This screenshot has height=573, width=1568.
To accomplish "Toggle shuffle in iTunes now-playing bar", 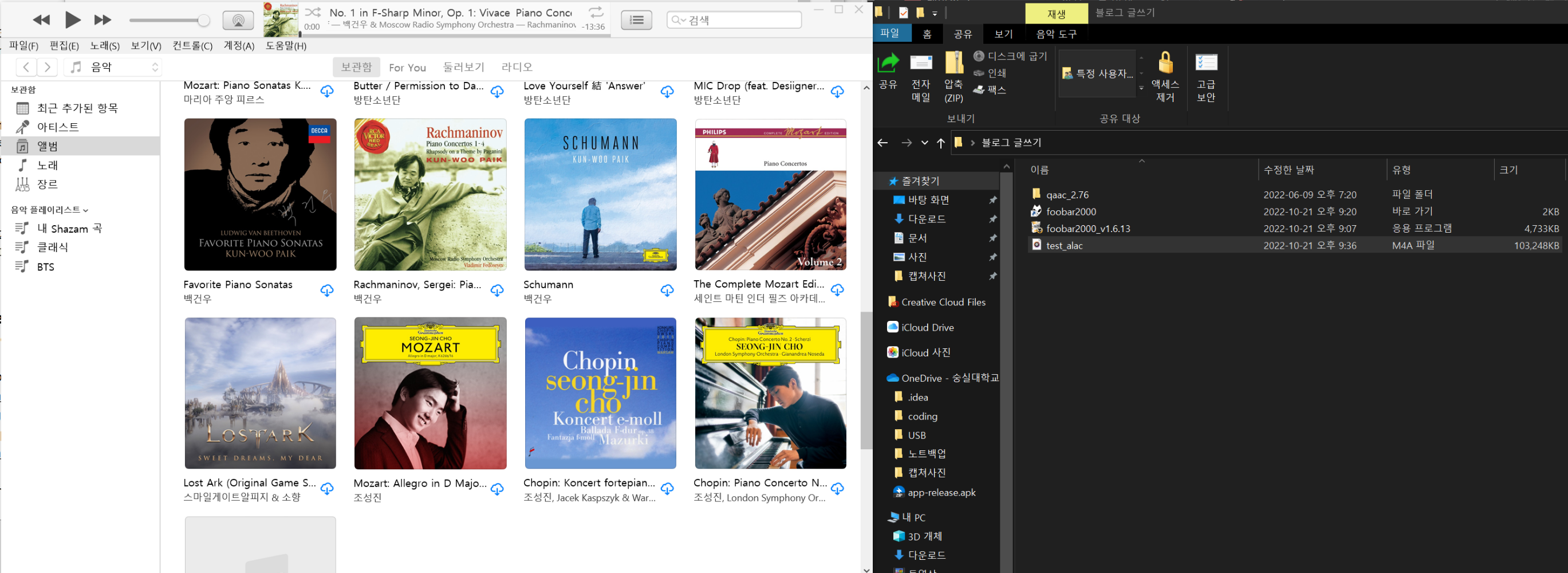I will 312,12.
